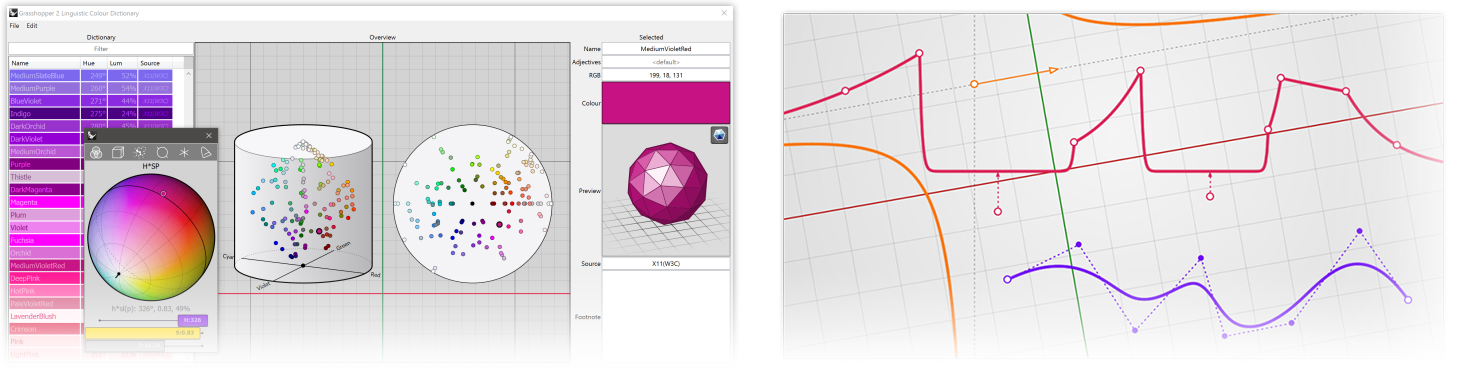
Task: Select LavenderBlush row in dictionary
Action: pyautogui.click(x=47, y=316)
